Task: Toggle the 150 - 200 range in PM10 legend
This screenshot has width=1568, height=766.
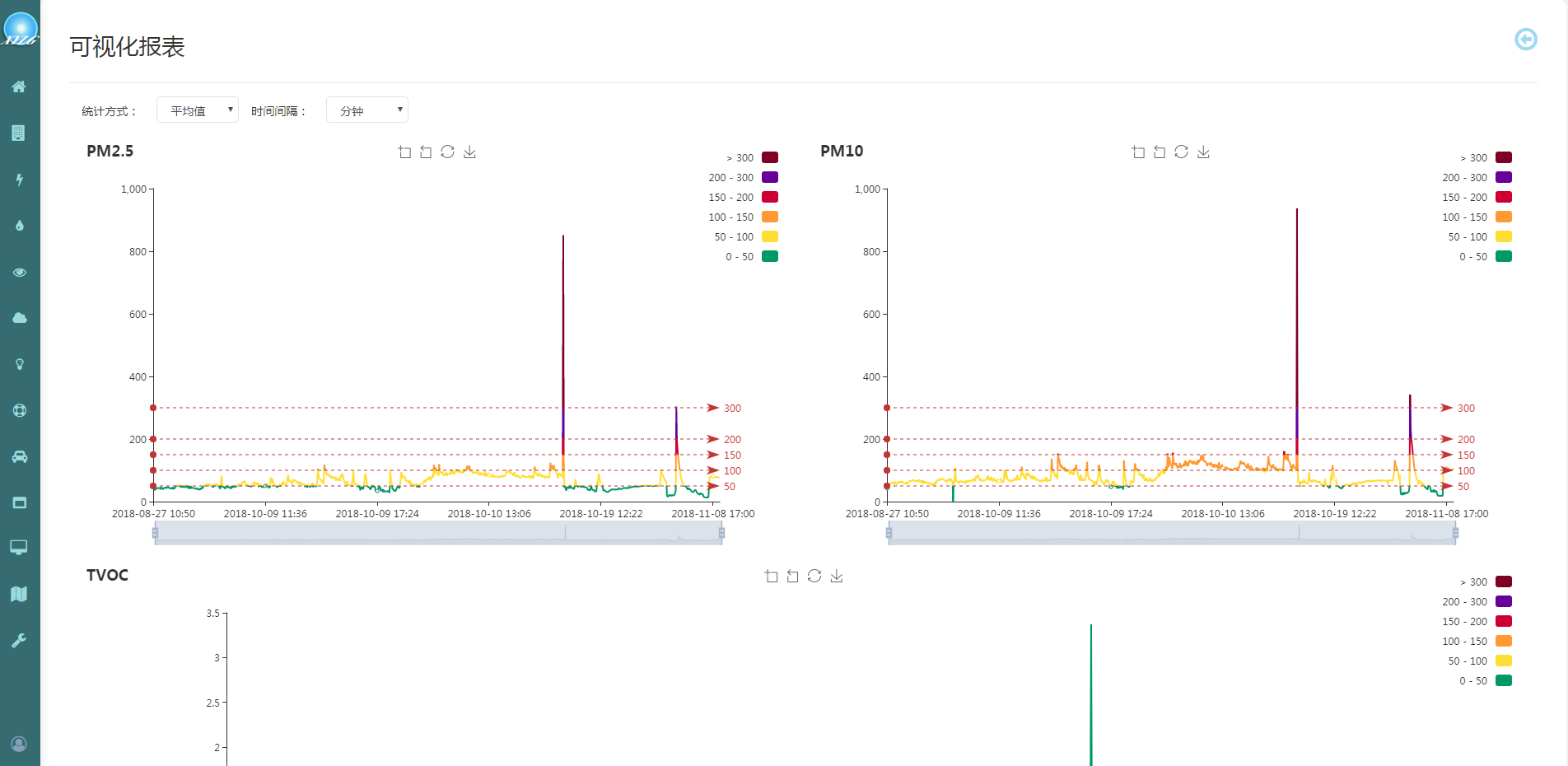Action: click(x=1477, y=197)
